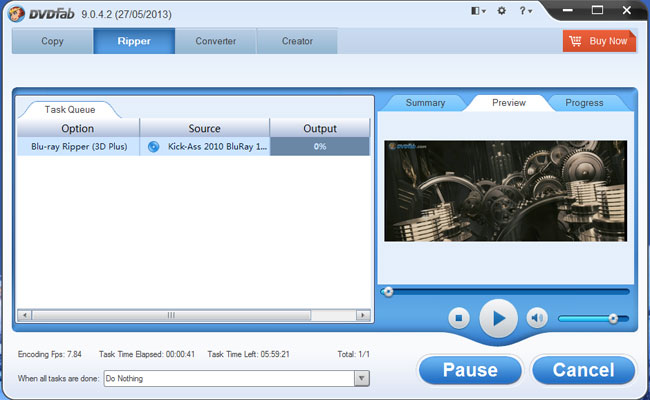Click the shopping cart icon
This screenshot has width=650, height=400.
tap(575, 41)
